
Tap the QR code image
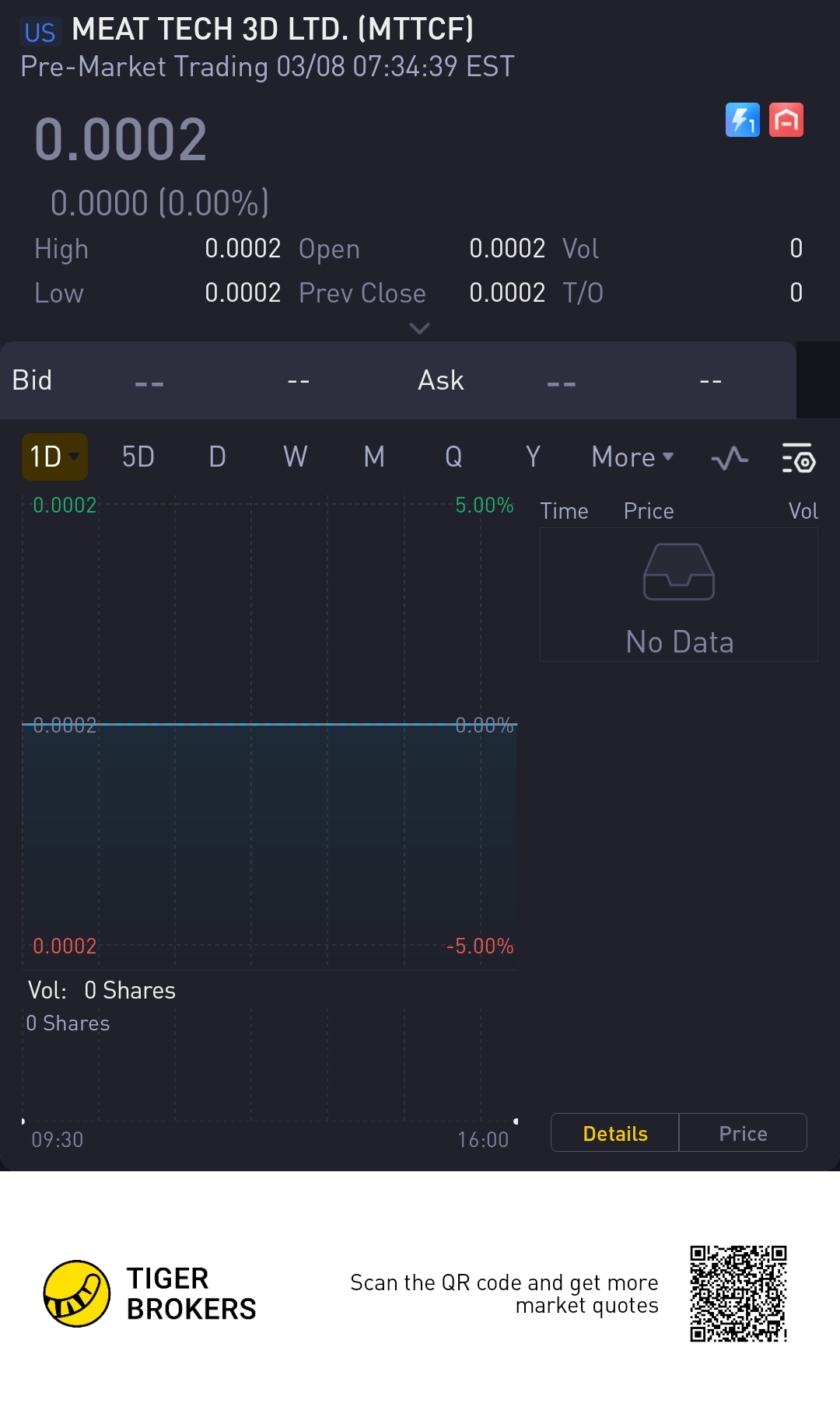738,1293
